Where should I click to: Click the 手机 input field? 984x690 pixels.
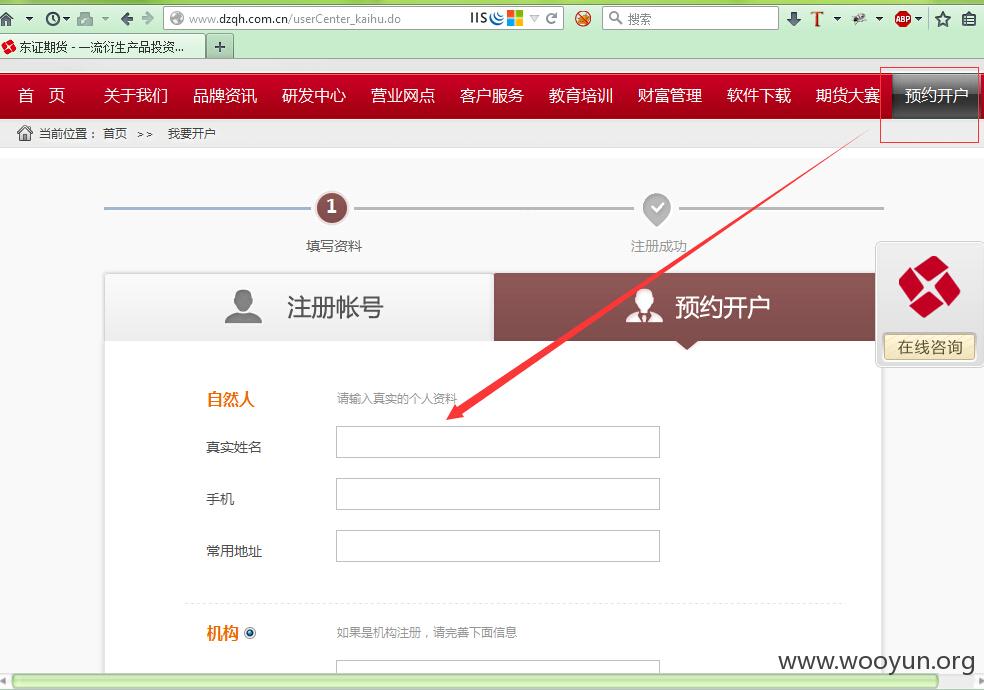point(498,494)
